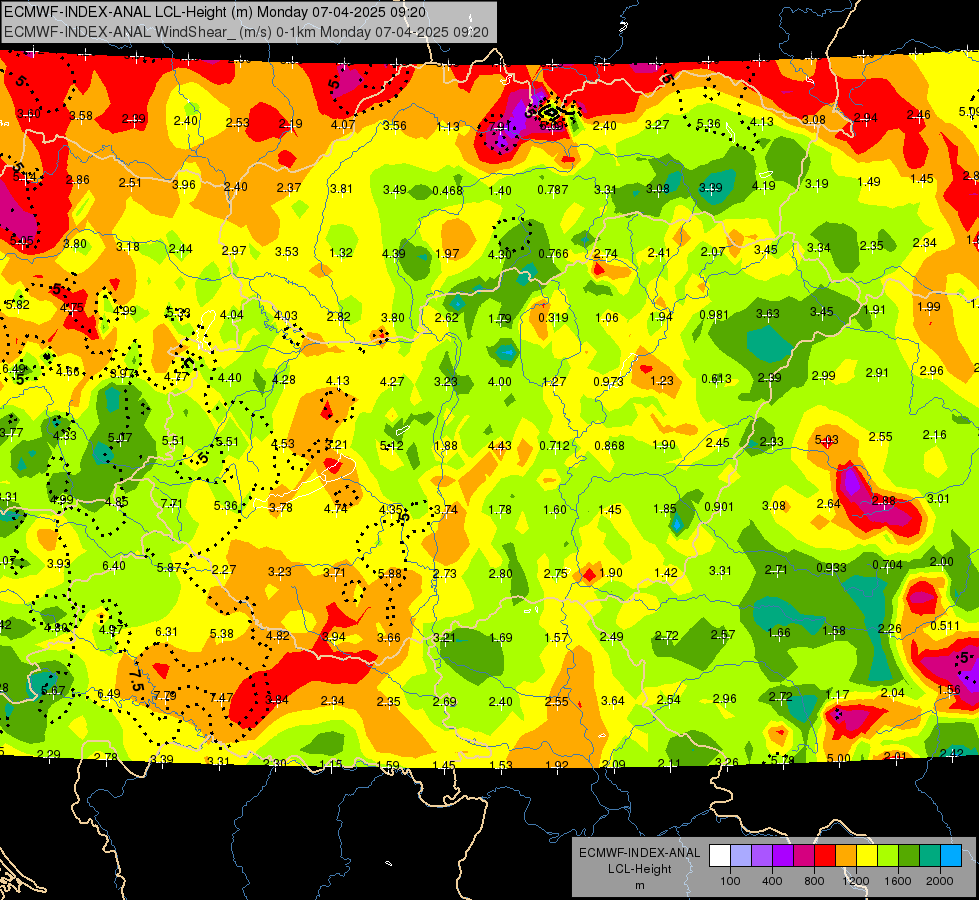The image size is (979, 900).
Task: Click the light lavender legend swatch
Action: (741, 856)
